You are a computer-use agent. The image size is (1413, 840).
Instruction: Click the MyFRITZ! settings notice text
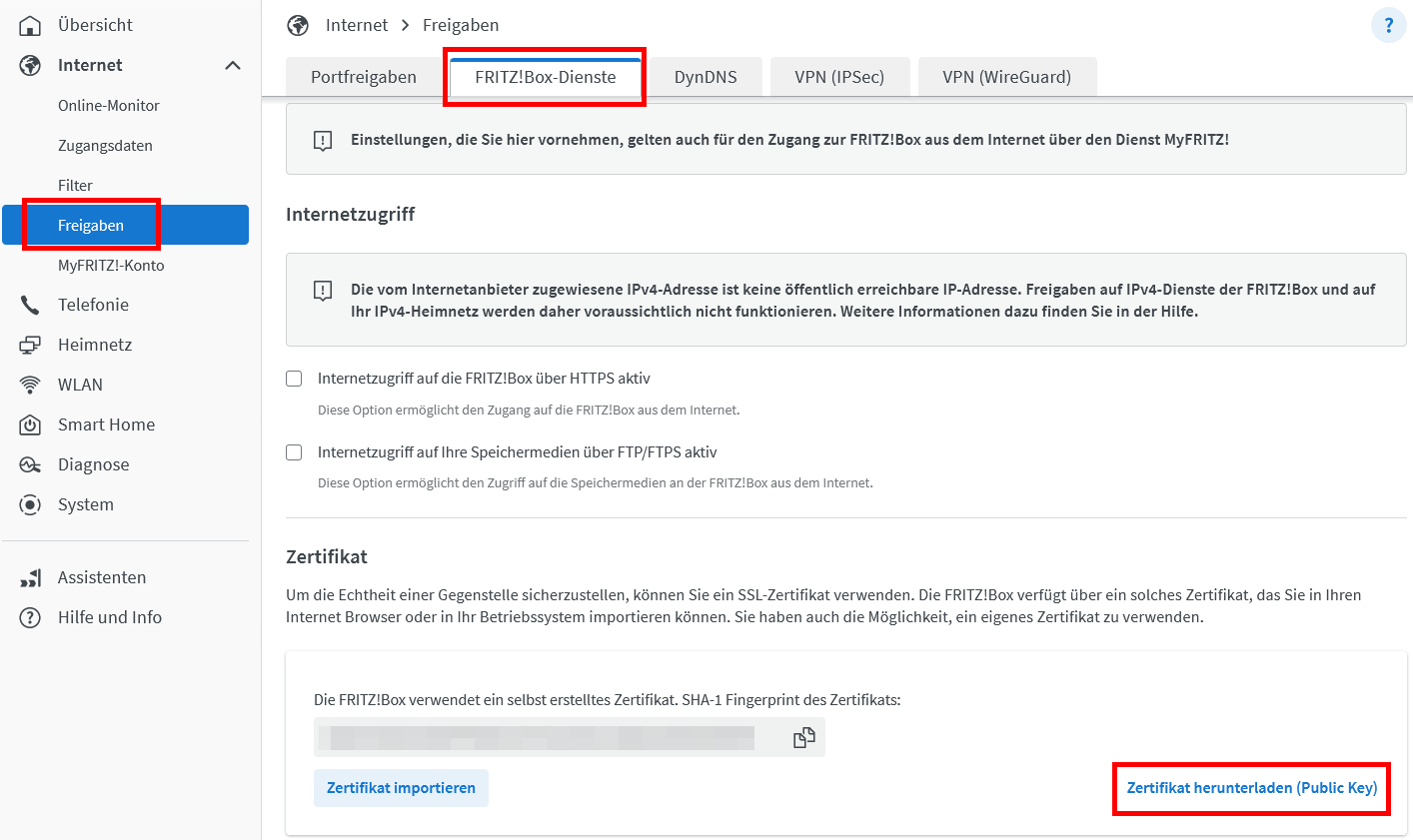point(789,140)
